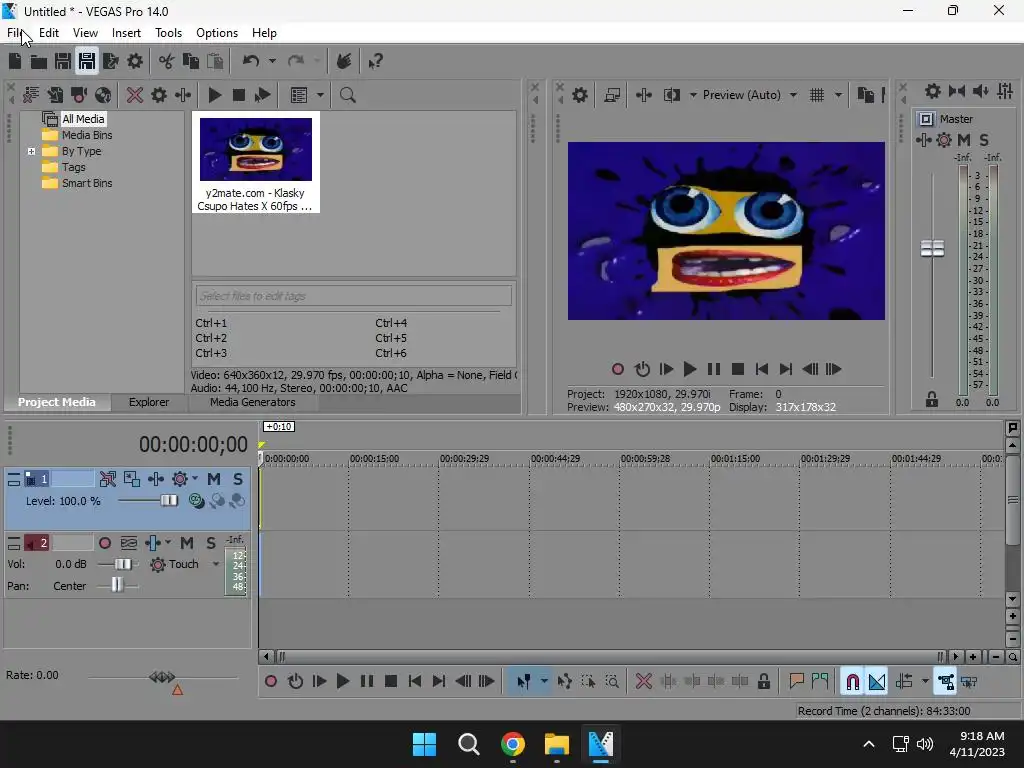Select the Klasky Csupo media thumbnail
Viewport: 1024px width, 768px height.
click(255, 162)
